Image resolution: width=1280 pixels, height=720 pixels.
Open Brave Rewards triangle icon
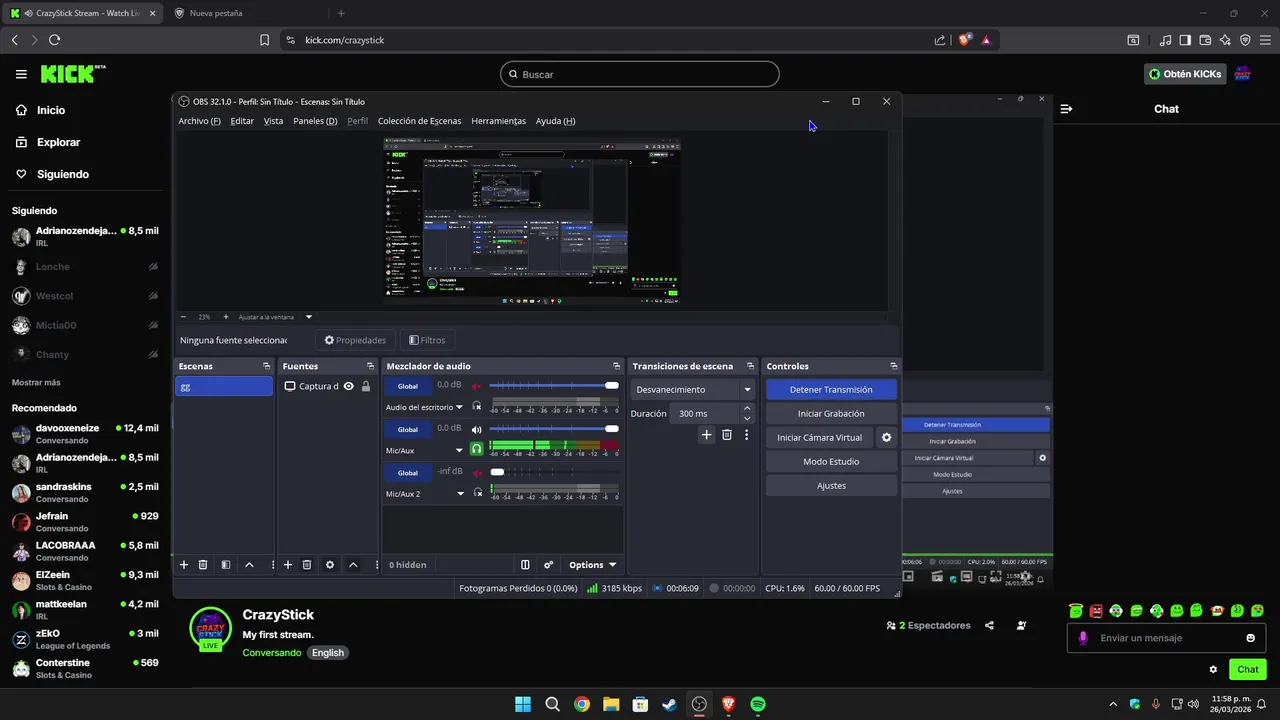986,40
